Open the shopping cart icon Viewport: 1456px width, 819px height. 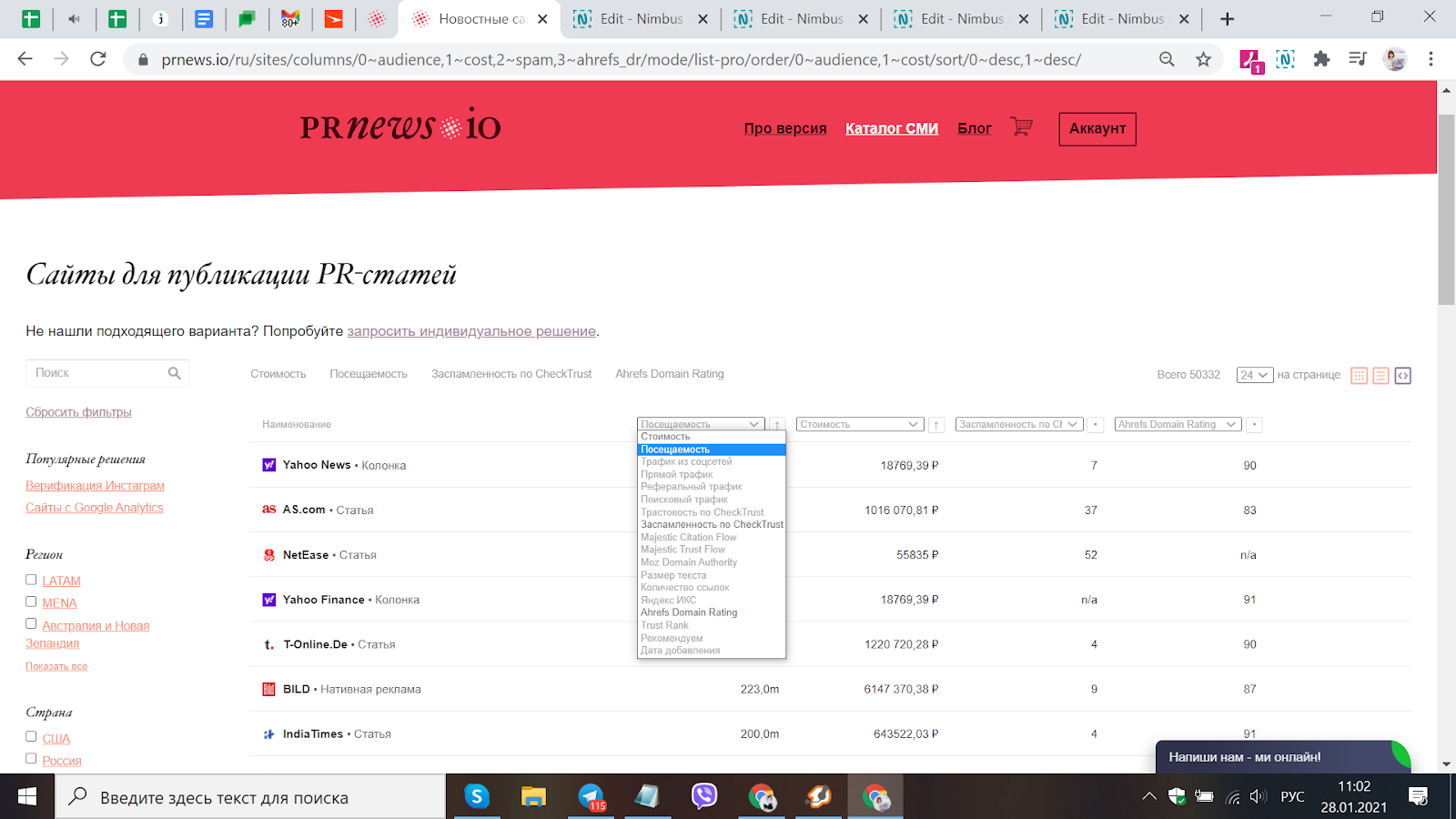[1021, 127]
